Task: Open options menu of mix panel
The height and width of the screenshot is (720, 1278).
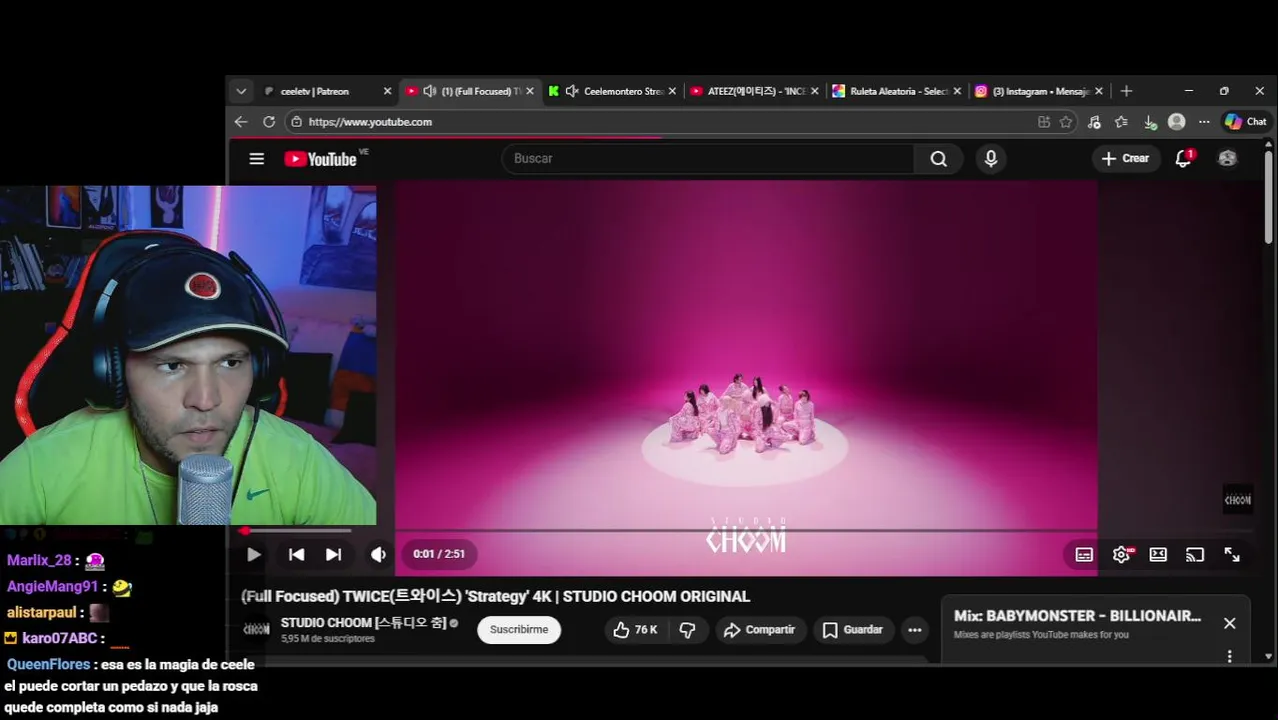Action: point(1230,657)
